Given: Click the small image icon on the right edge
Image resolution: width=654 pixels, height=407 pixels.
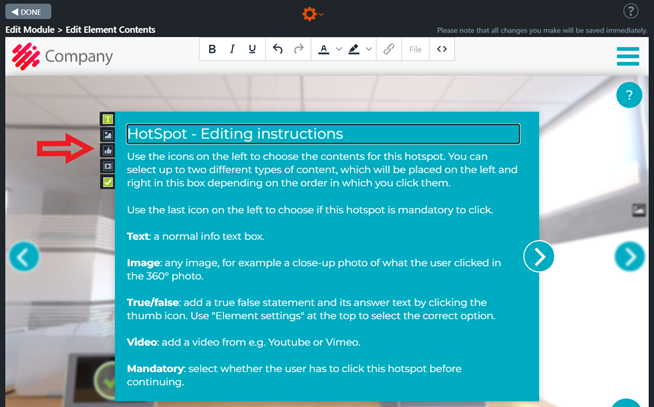Looking at the screenshot, I should (x=639, y=210).
